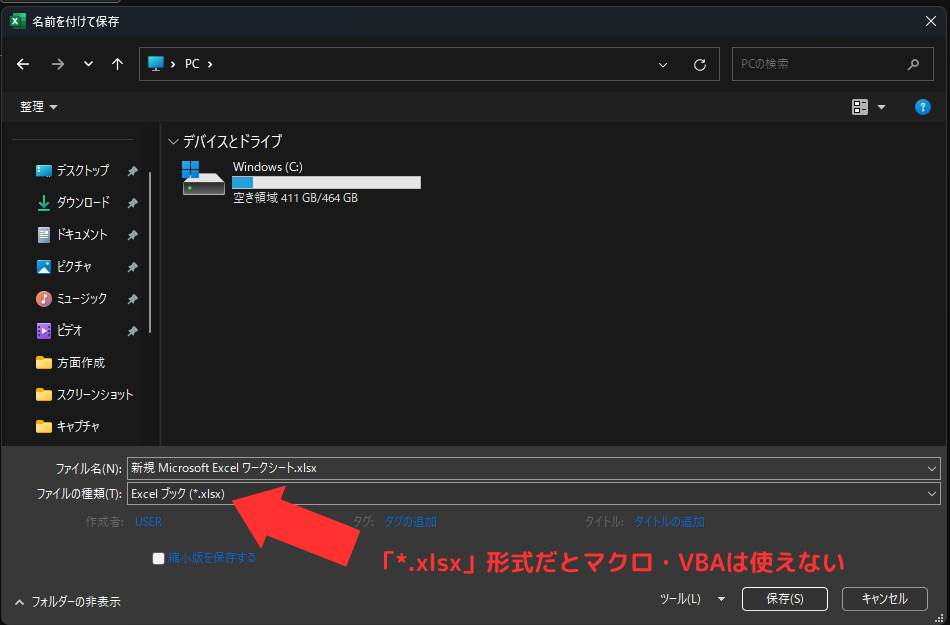
Task: Open the recent locations chevron
Action: click(88, 64)
